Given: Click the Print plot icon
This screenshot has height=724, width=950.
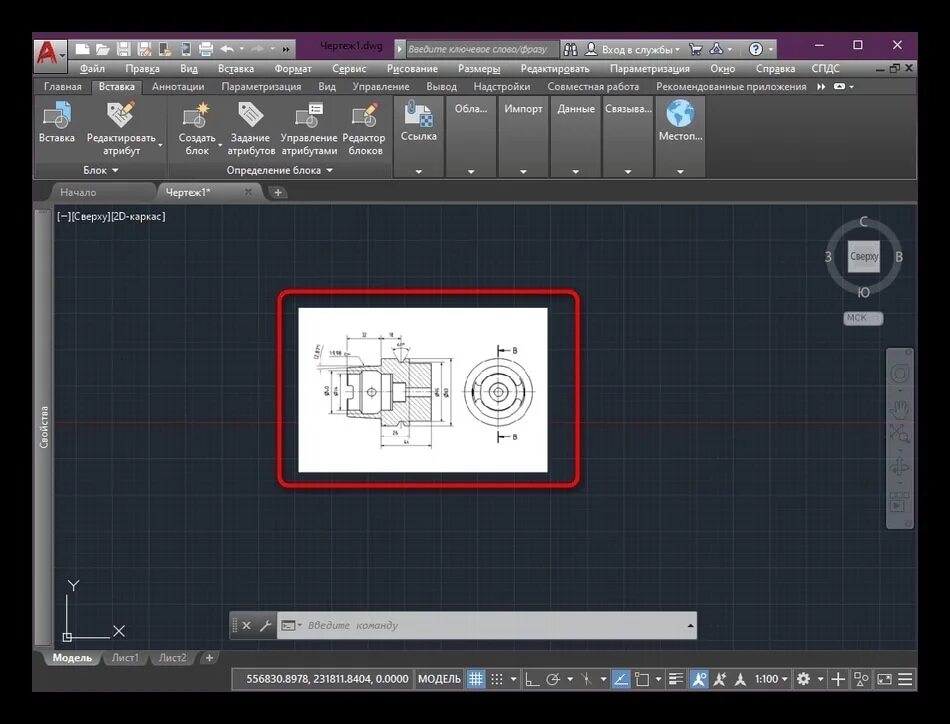Looking at the screenshot, I should tap(206, 48).
